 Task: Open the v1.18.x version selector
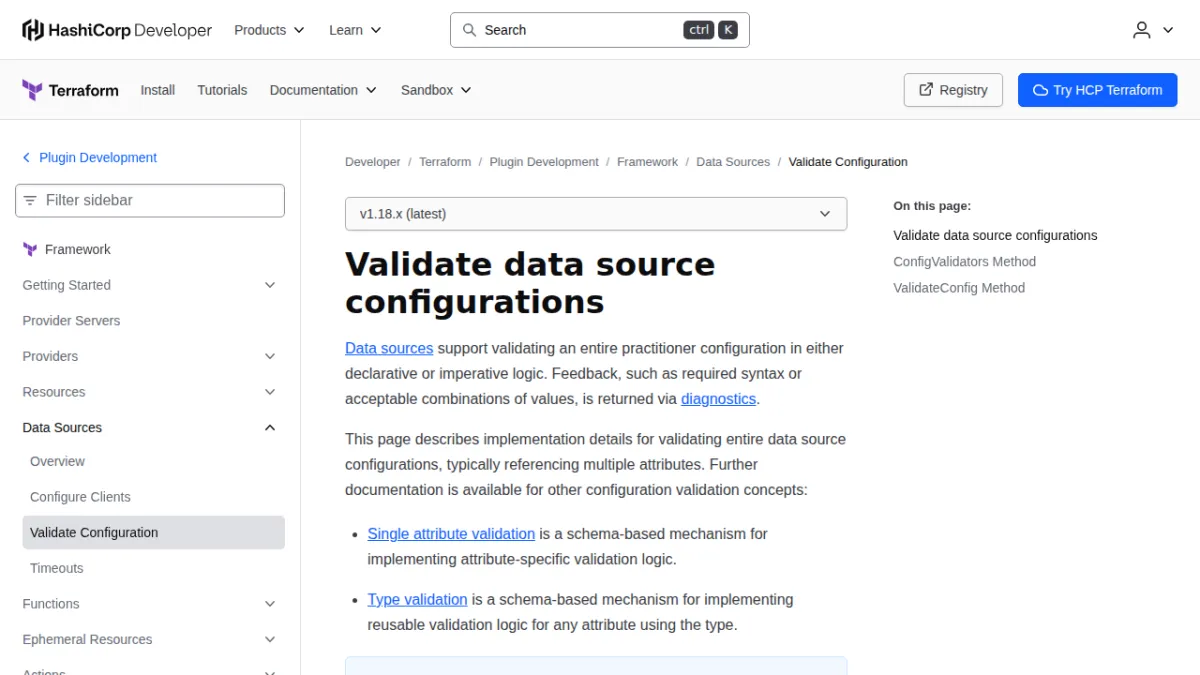coord(596,214)
